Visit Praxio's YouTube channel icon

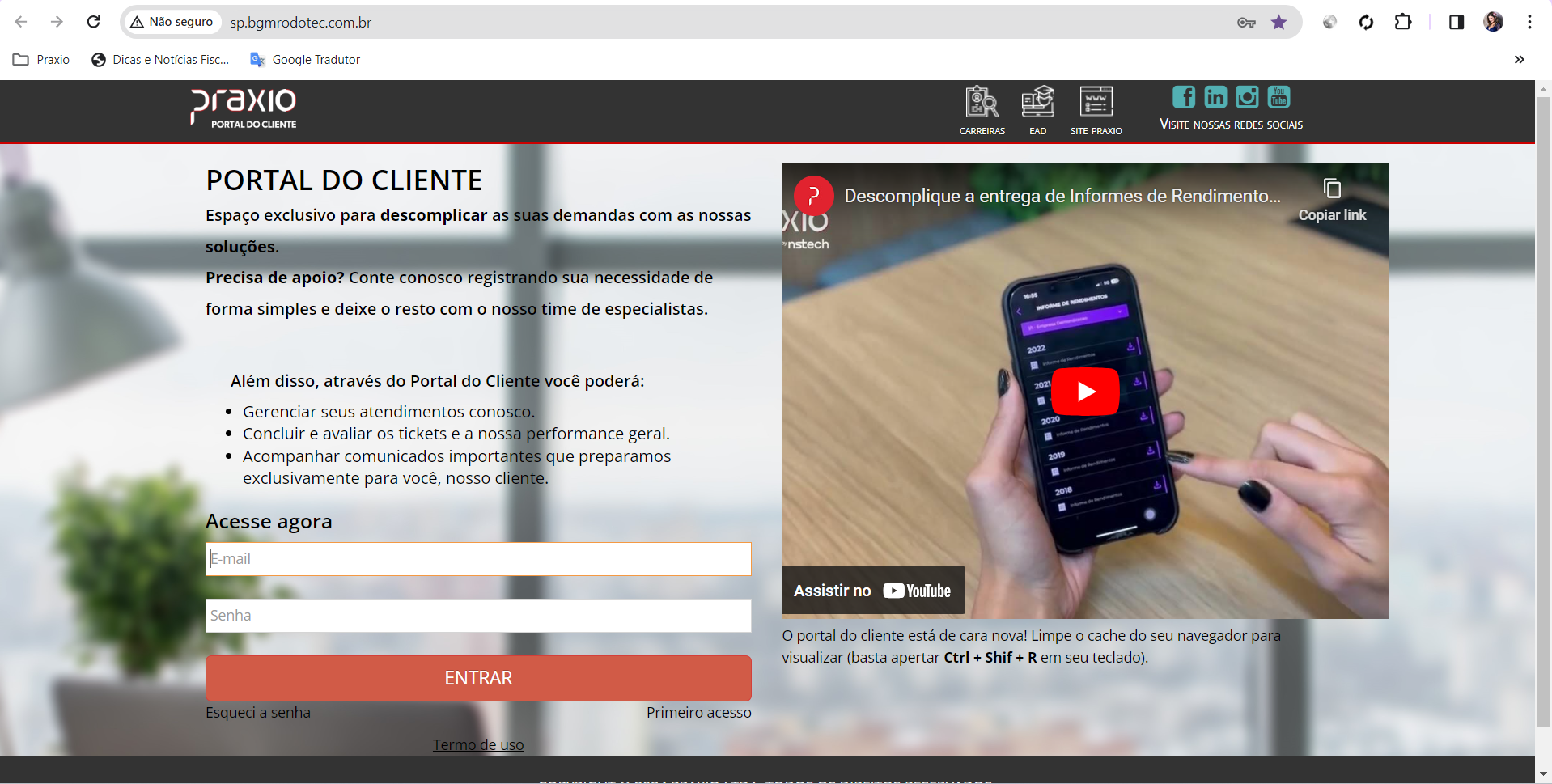[x=1278, y=97]
